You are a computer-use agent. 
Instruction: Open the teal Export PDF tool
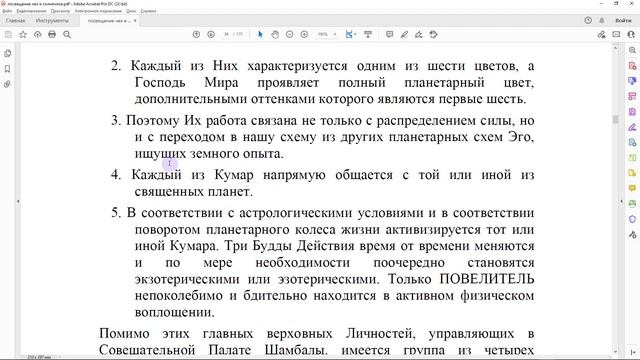coord(632,142)
